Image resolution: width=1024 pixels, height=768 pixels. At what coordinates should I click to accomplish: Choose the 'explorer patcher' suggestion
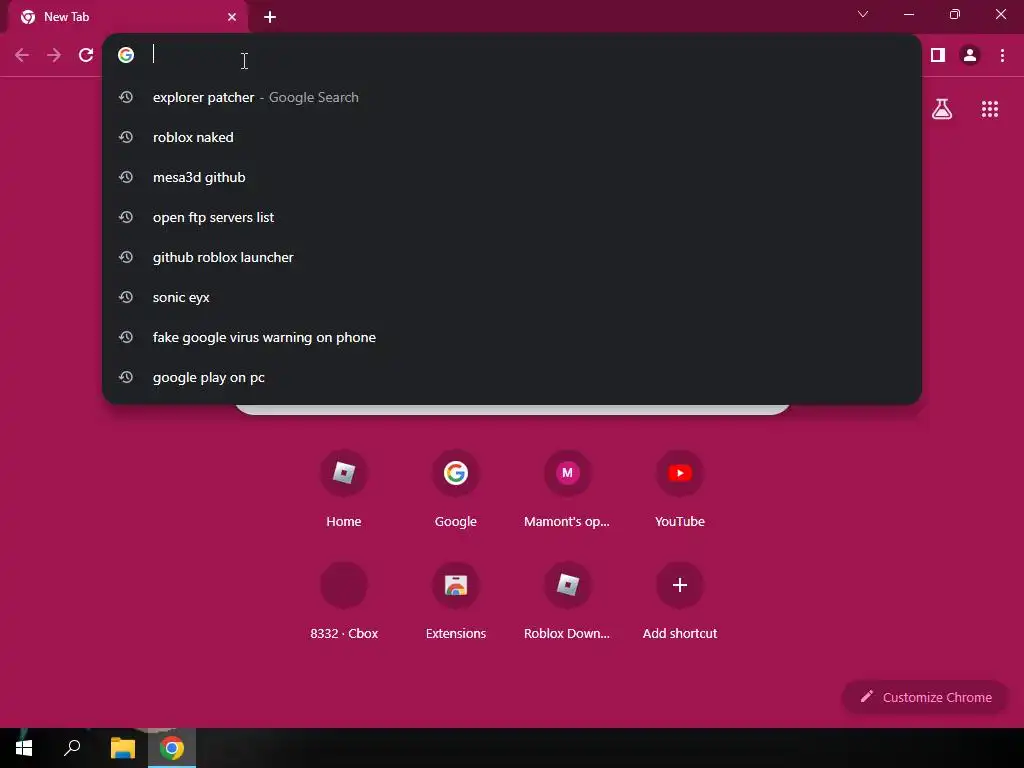(512, 97)
